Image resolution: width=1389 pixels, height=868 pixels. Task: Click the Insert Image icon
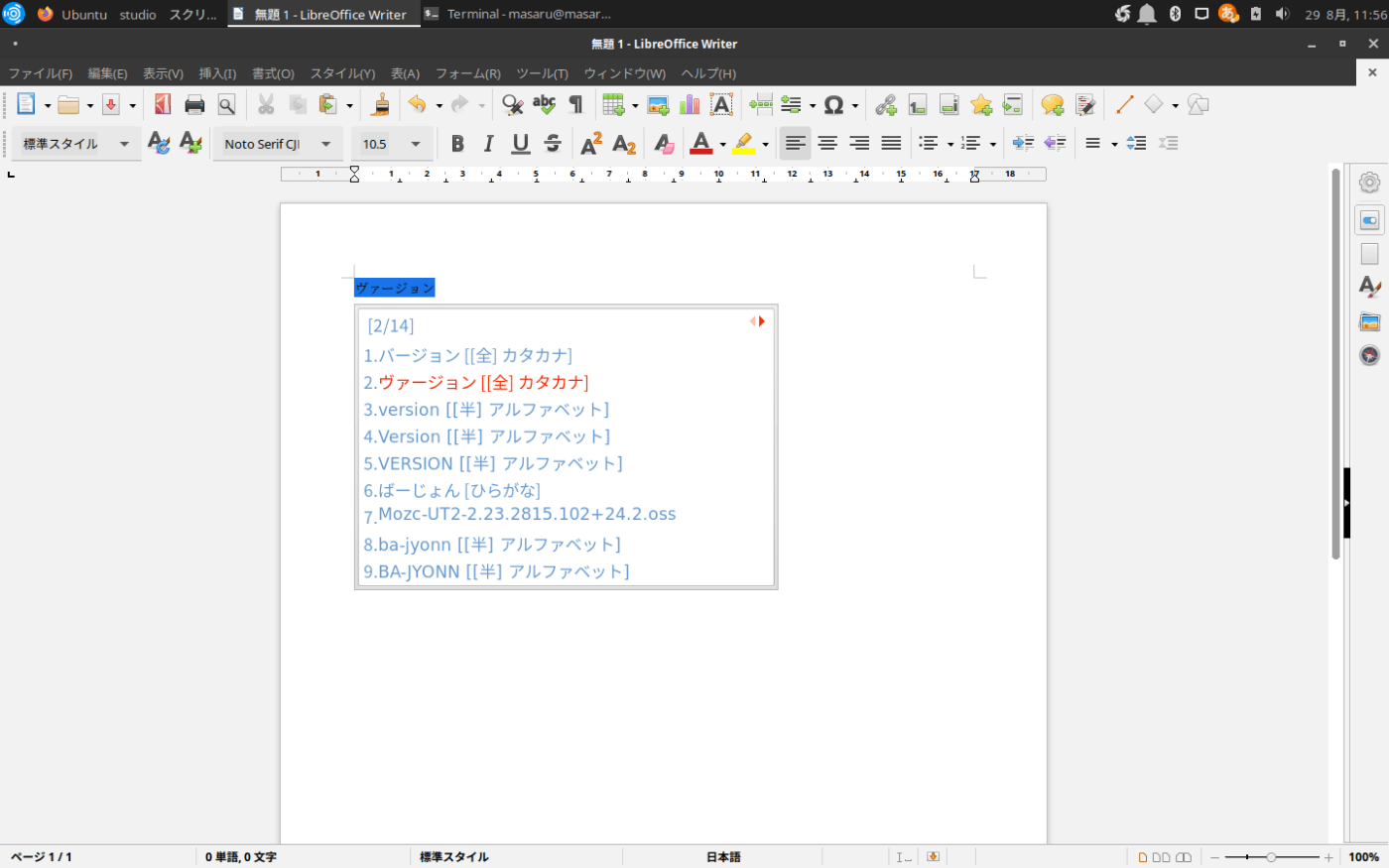(x=658, y=104)
